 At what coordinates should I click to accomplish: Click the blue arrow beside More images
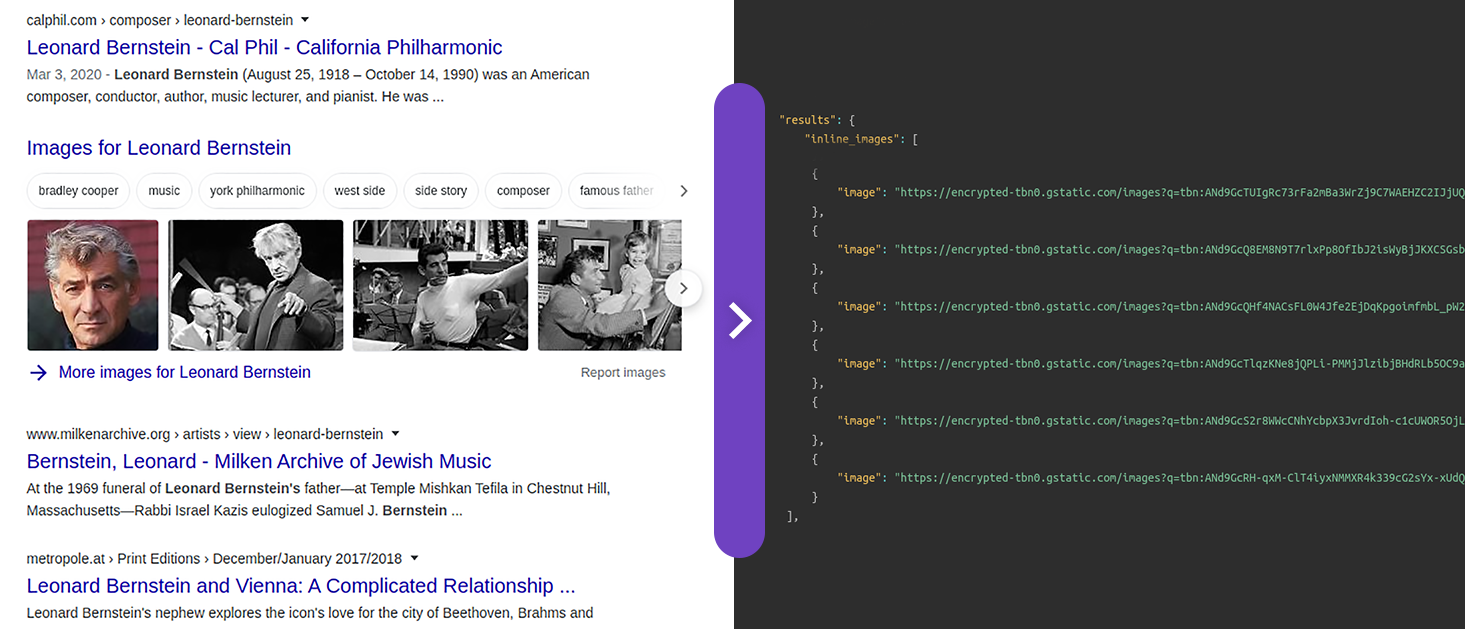pyautogui.click(x=37, y=371)
